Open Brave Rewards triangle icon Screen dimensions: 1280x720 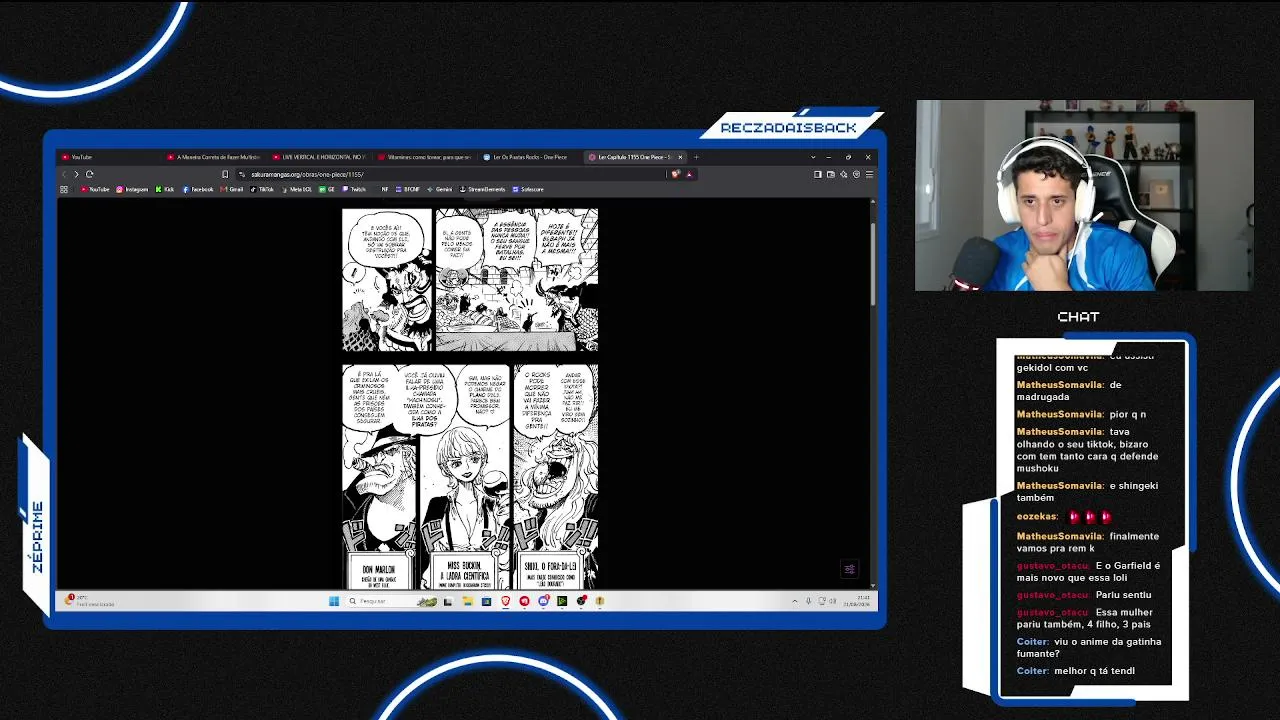point(689,174)
